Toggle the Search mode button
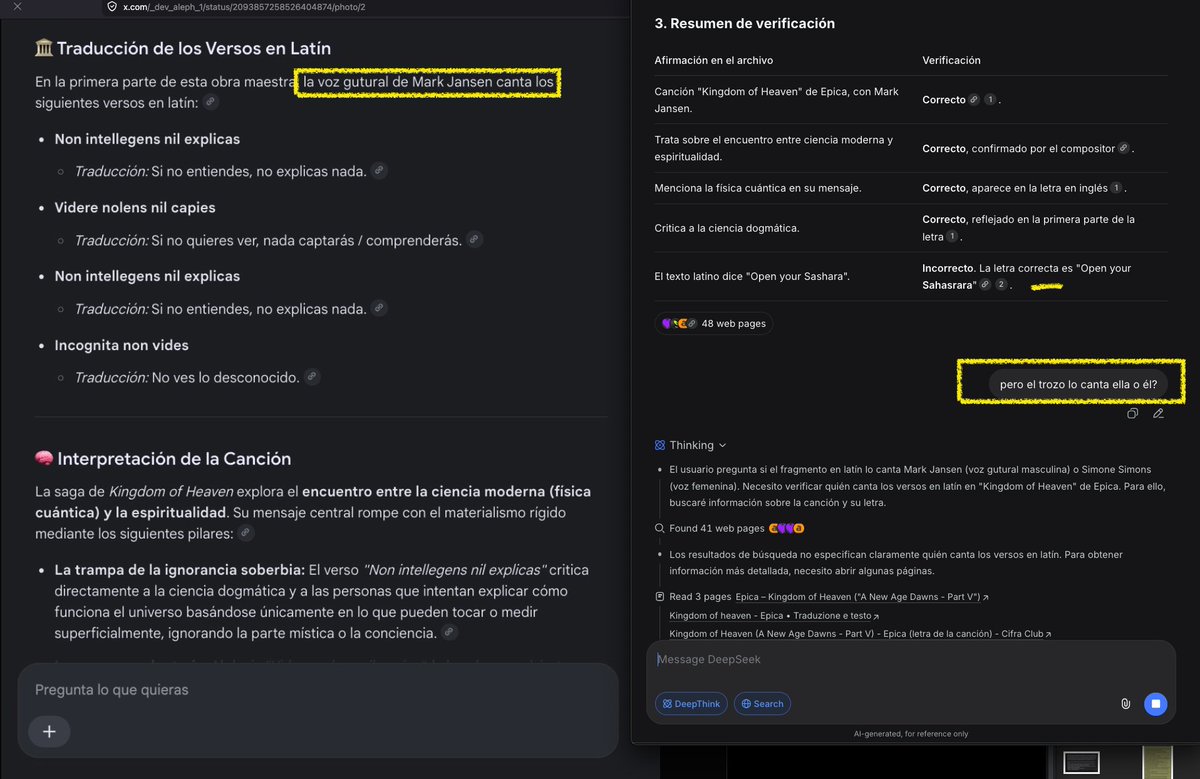Image resolution: width=1200 pixels, height=779 pixels. [762, 704]
